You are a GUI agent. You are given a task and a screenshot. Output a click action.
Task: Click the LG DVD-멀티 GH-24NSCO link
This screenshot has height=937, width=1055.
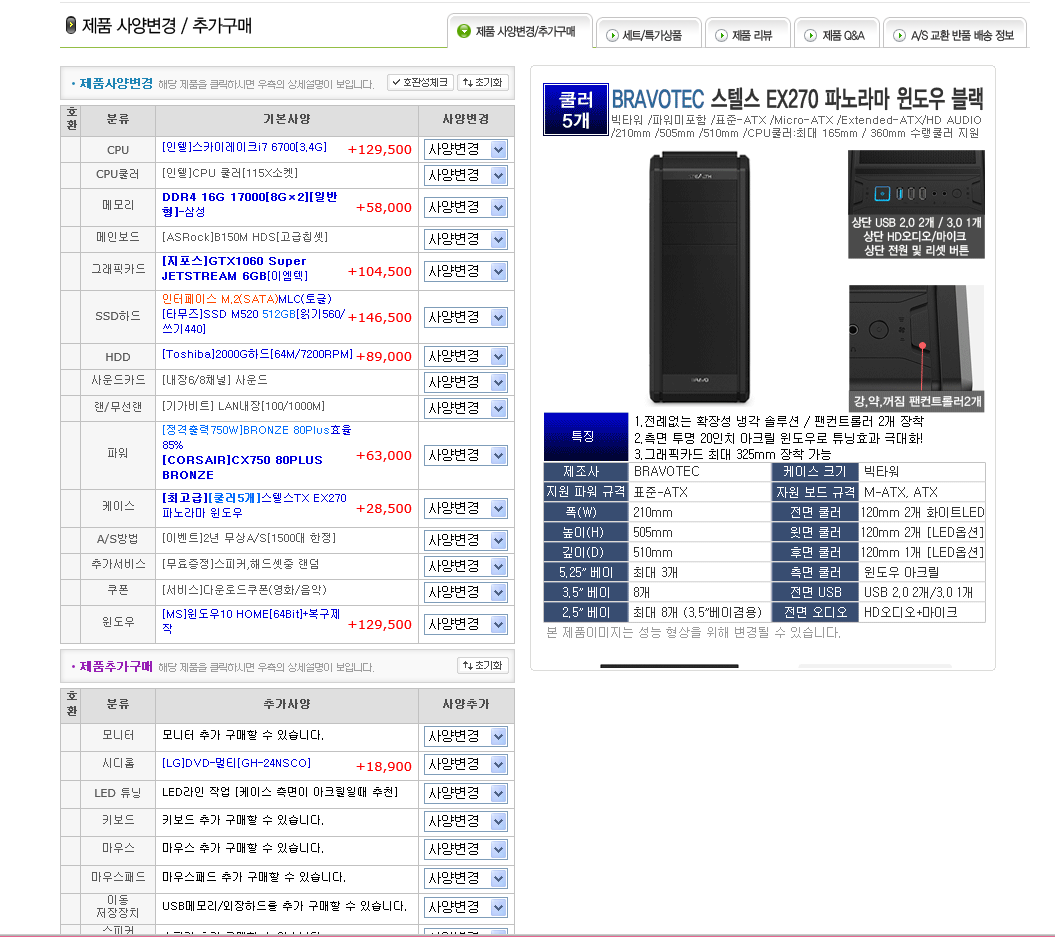click(236, 763)
